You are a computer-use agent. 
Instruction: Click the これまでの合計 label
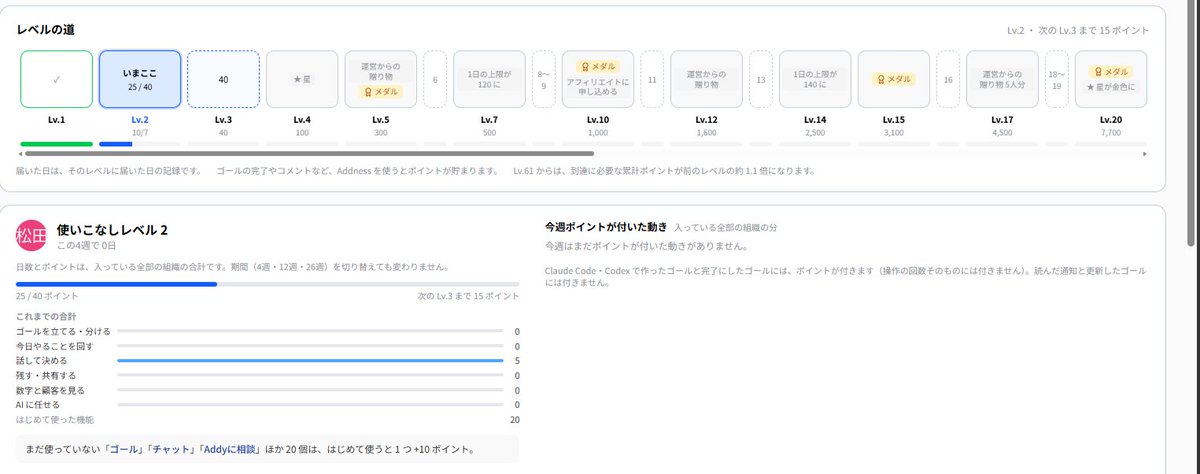[45, 316]
